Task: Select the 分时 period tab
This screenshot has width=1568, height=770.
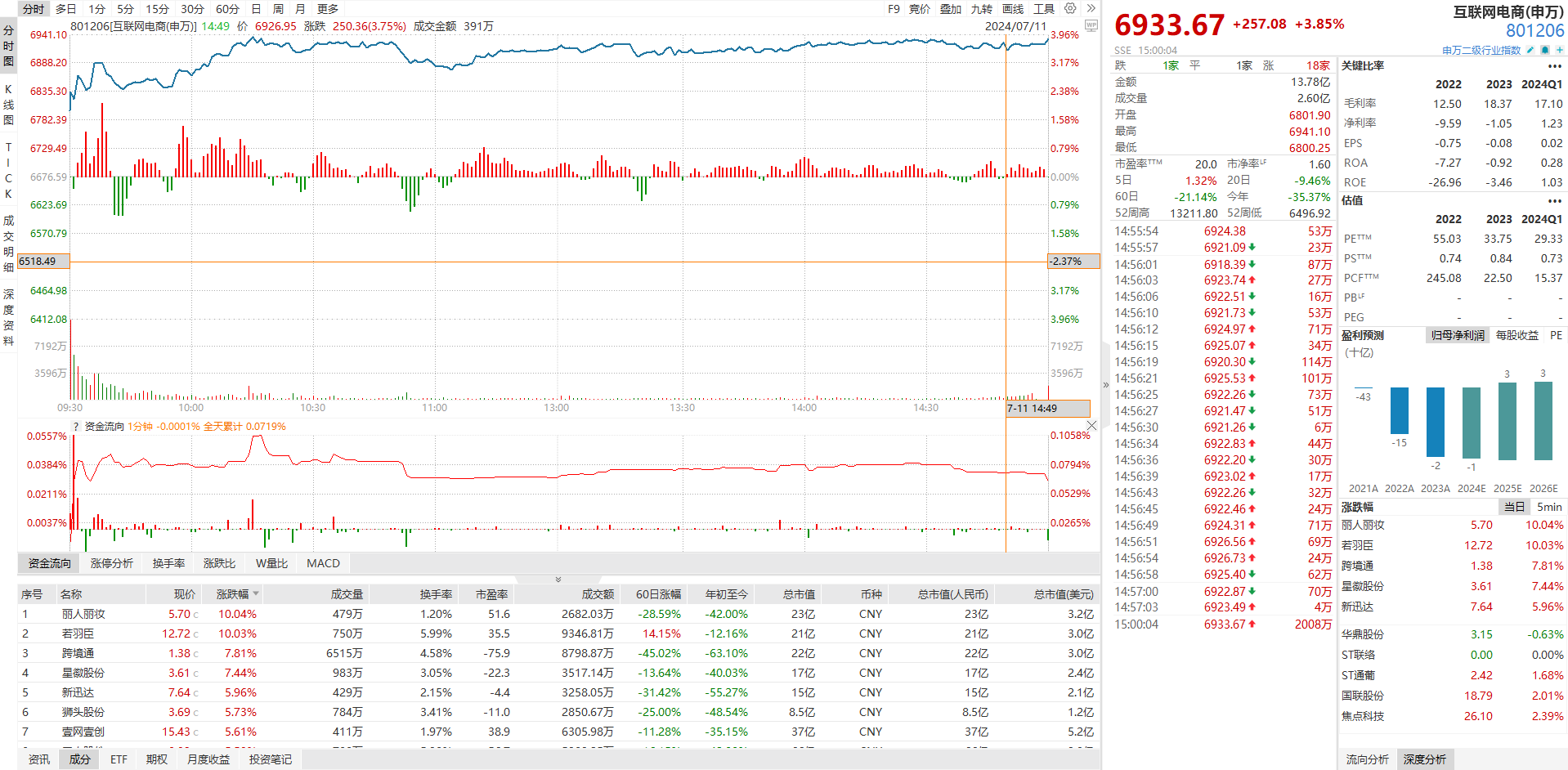Action: [34, 9]
